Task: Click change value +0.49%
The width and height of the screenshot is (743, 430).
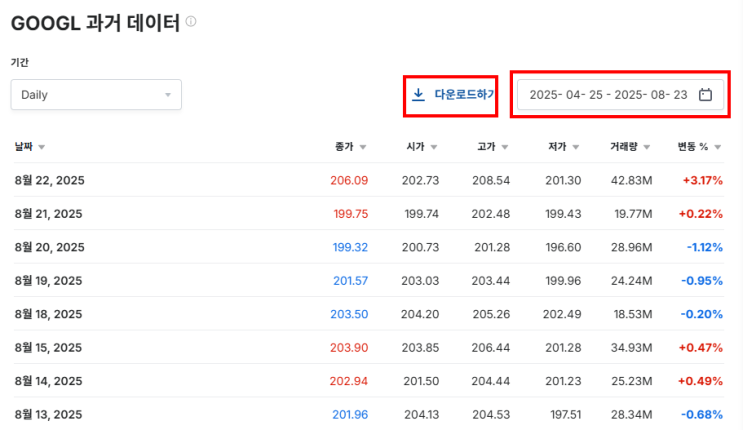Action: point(701,381)
